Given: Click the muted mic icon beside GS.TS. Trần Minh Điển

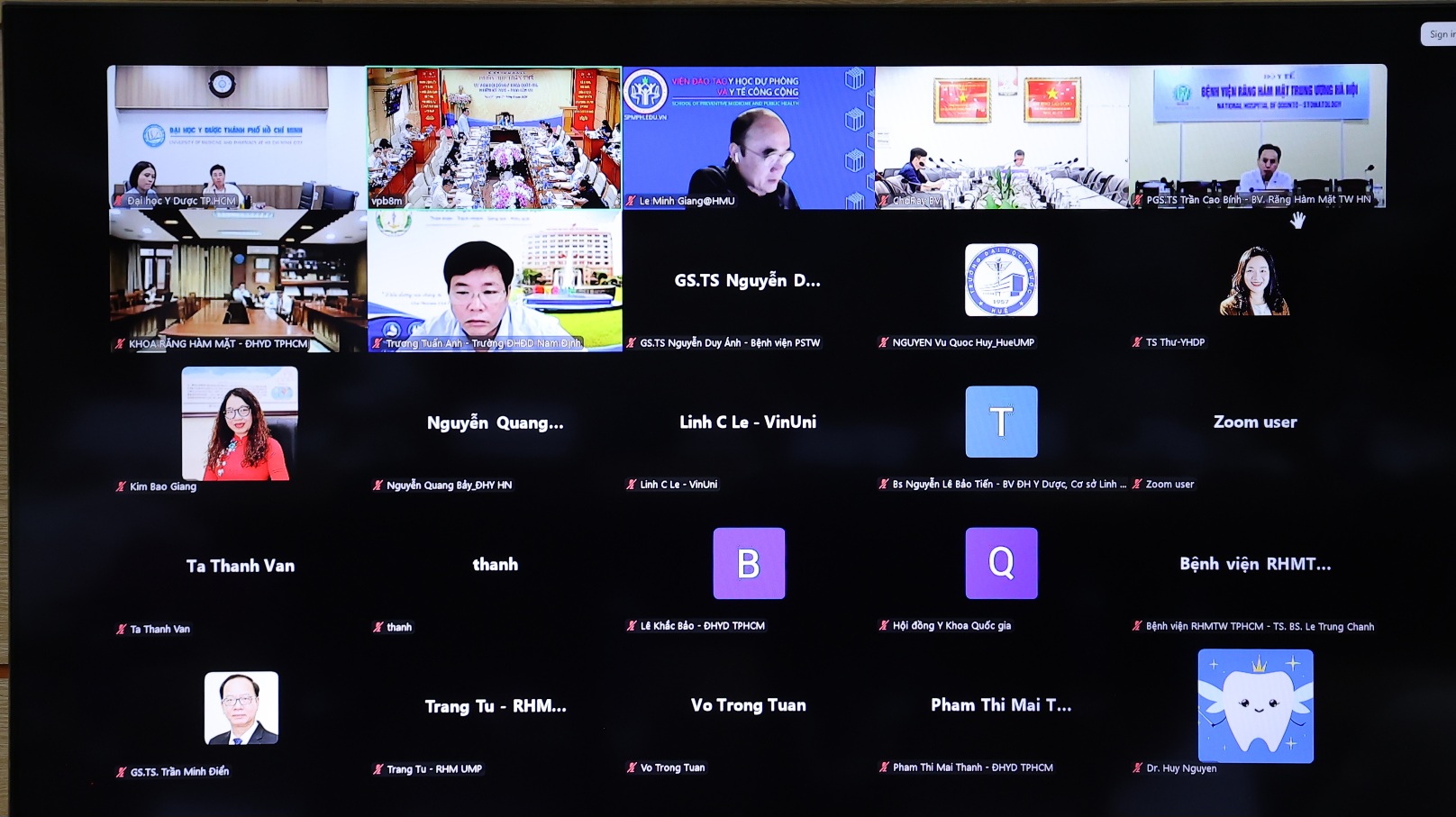Looking at the screenshot, I should click(x=121, y=772).
